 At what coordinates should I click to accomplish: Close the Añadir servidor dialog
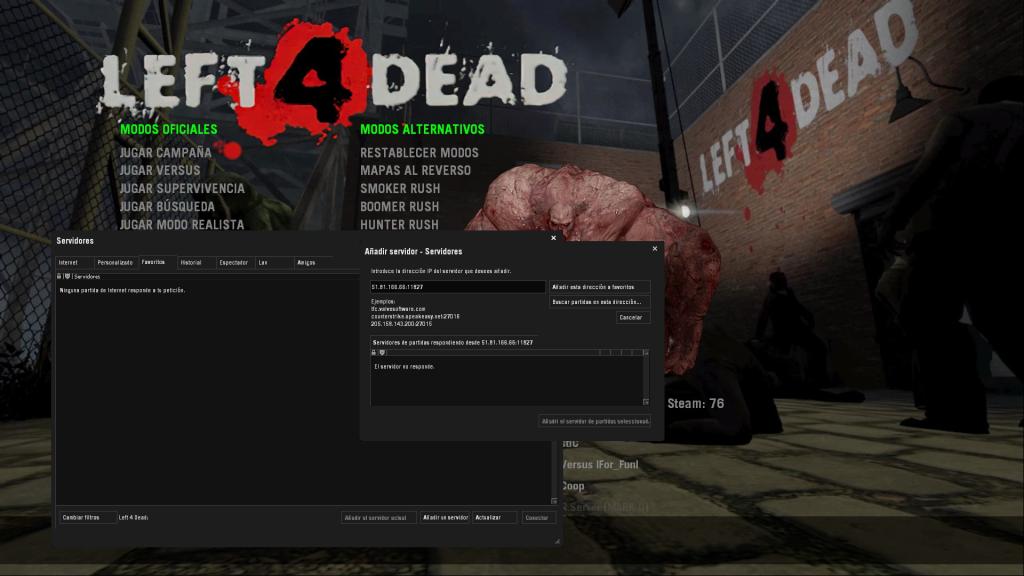click(x=654, y=249)
